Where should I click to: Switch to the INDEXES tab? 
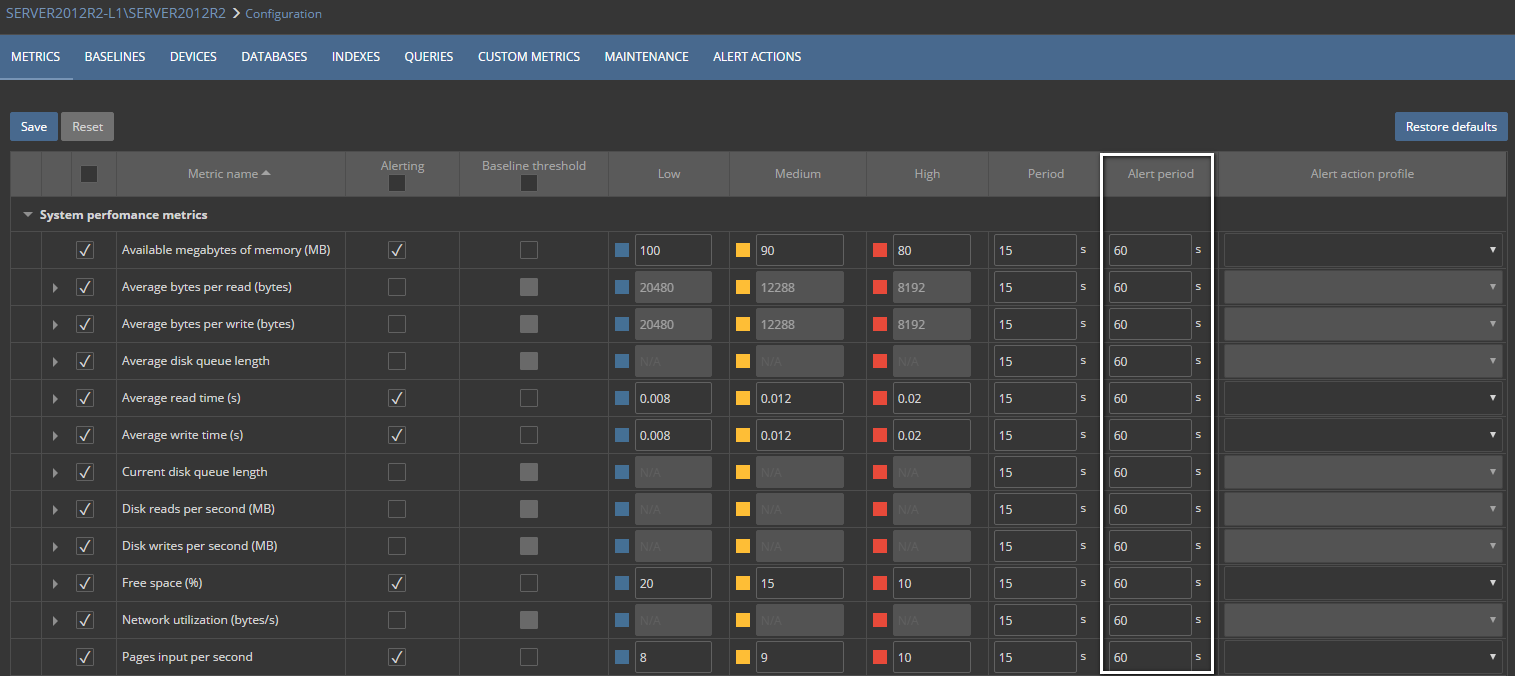356,57
